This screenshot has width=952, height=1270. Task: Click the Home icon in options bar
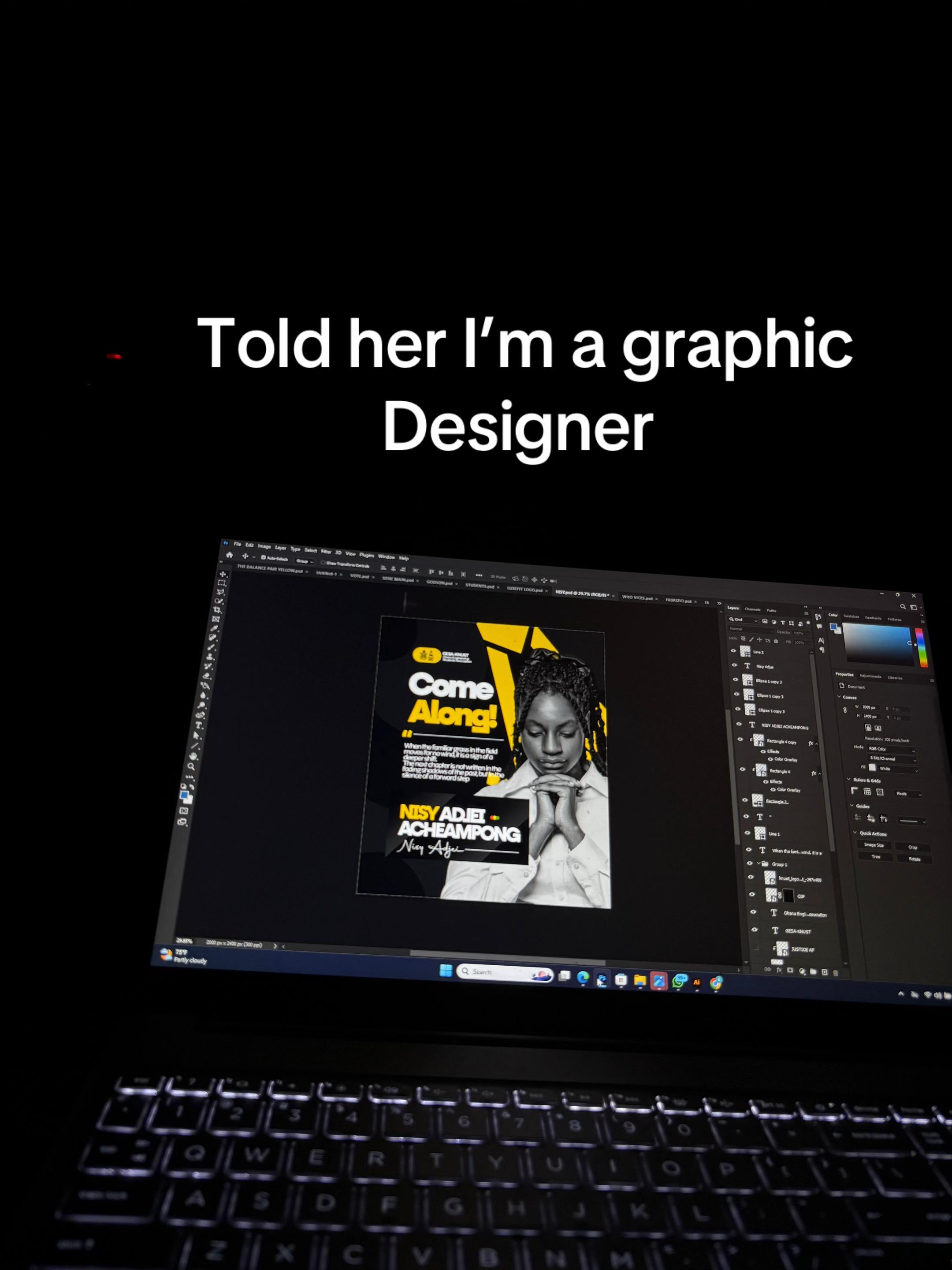pos(230,555)
